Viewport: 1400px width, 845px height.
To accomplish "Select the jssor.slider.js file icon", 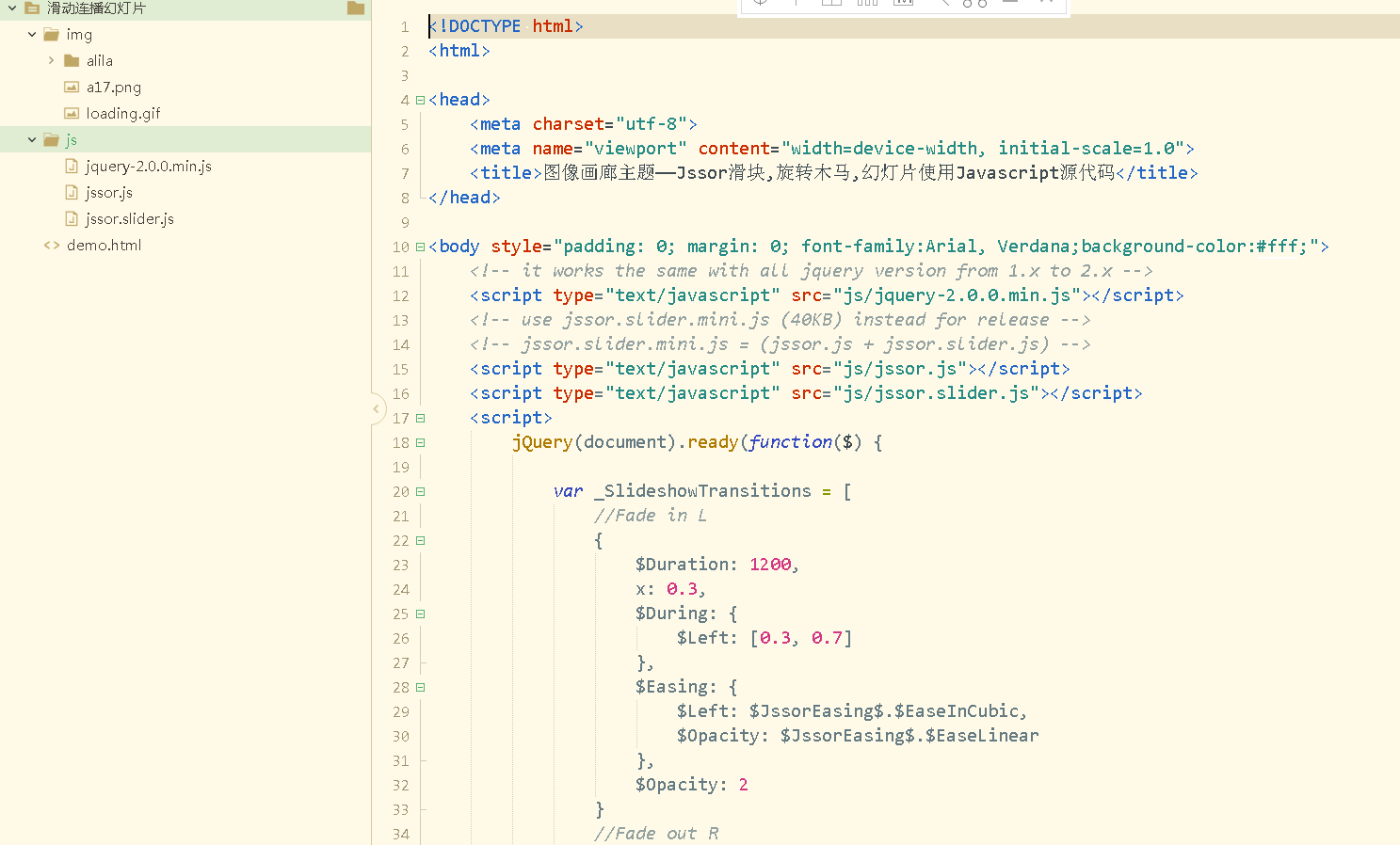I will click(x=72, y=218).
